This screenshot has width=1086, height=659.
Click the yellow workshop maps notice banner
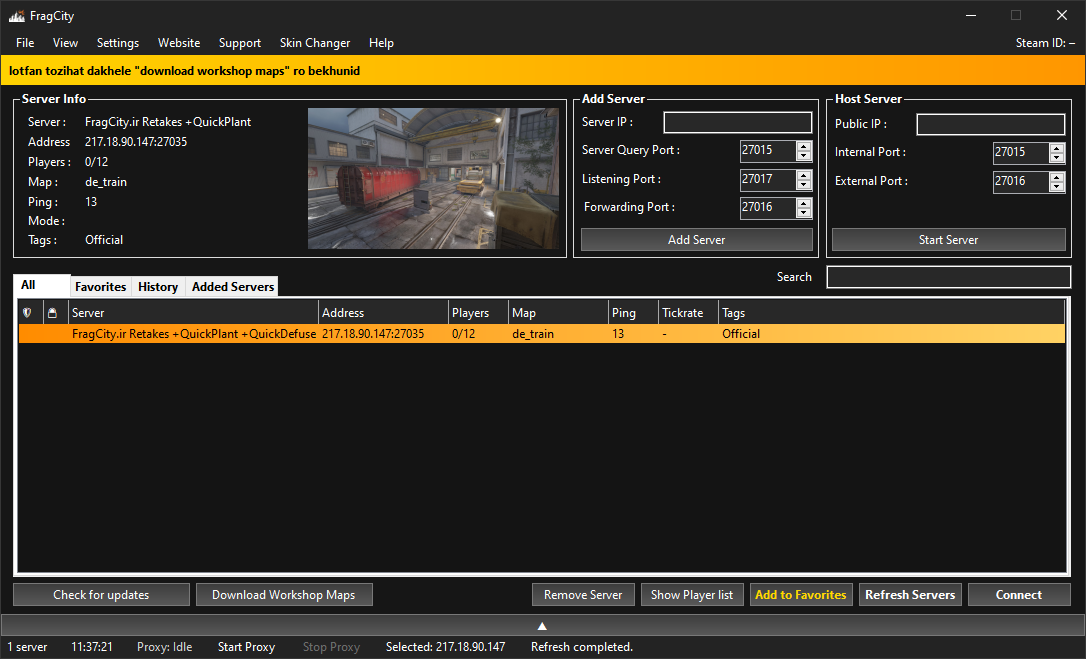[x=543, y=71]
